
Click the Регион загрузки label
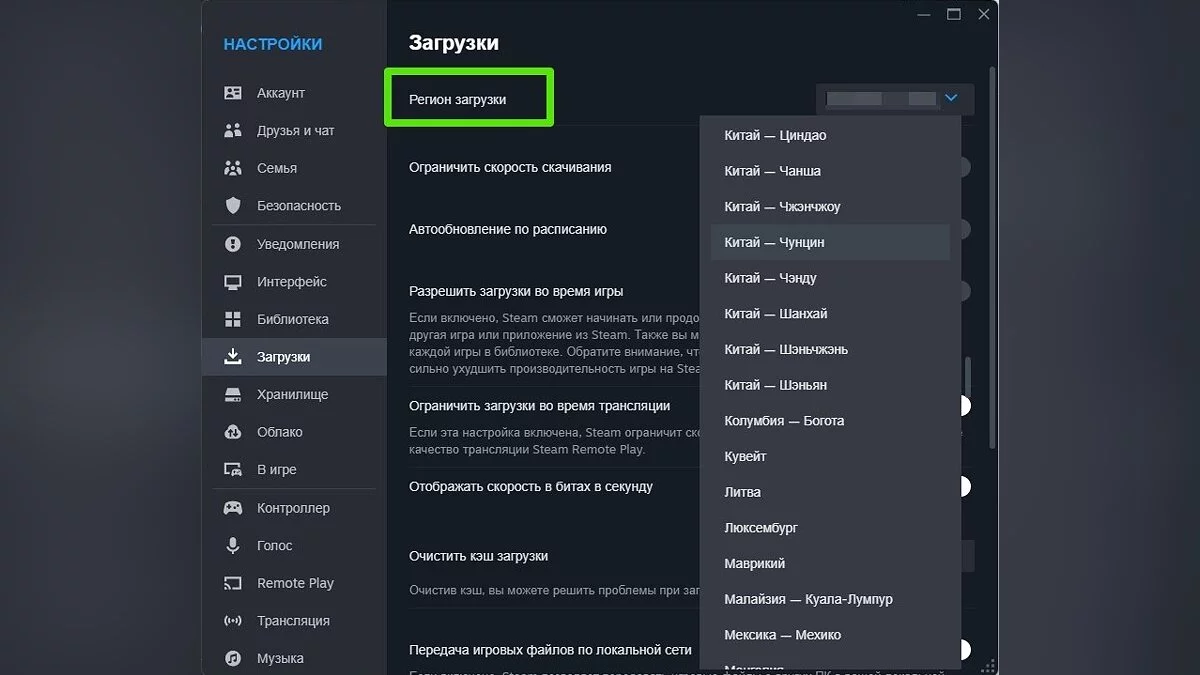[x=458, y=99]
